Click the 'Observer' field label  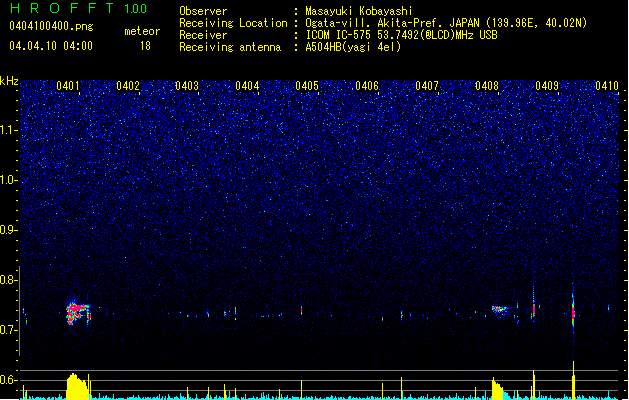(x=203, y=11)
